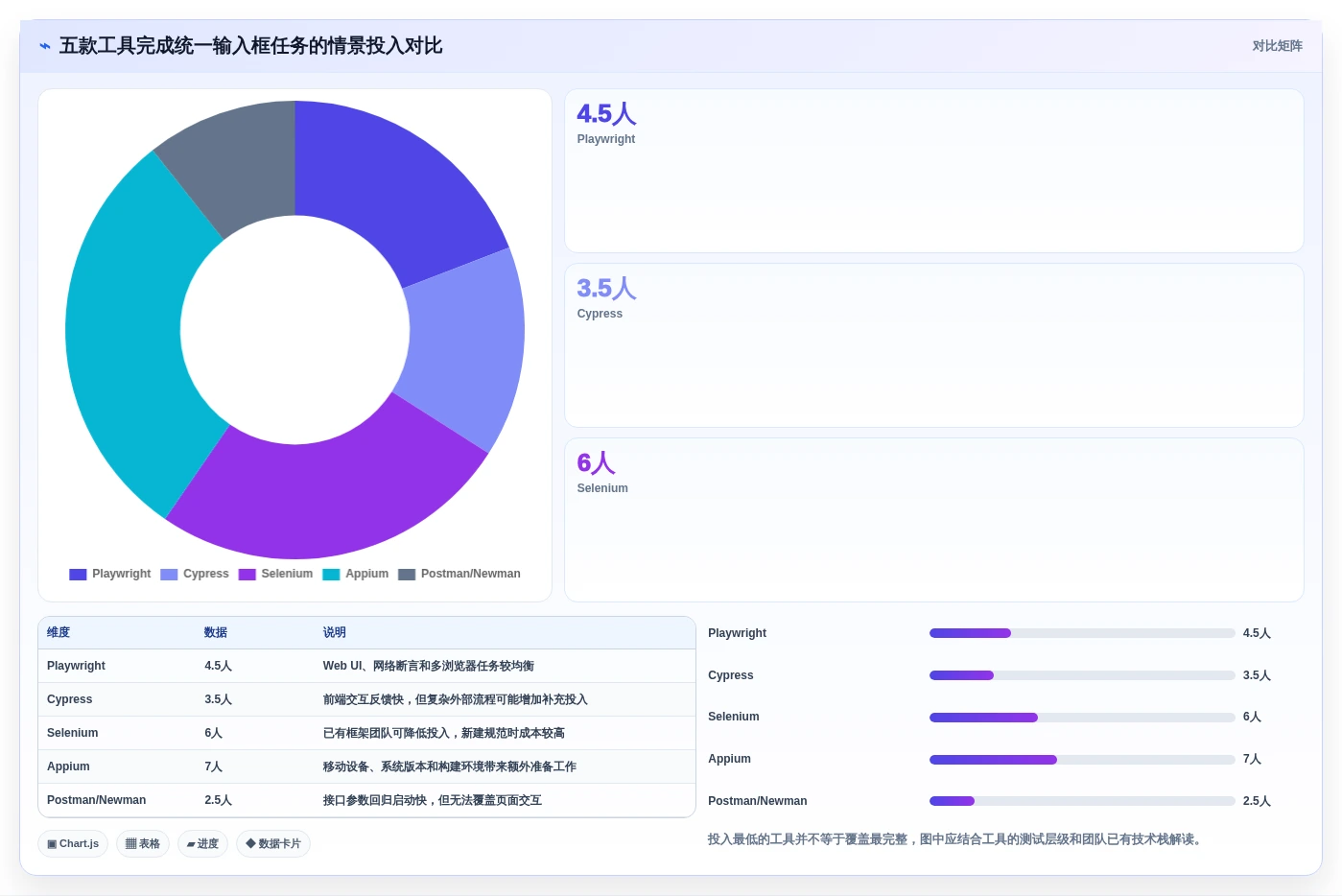Viewport: 1342px width, 896px height.
Task: Click the Chart.js tag chip
Action: click(x=73, y=844)
